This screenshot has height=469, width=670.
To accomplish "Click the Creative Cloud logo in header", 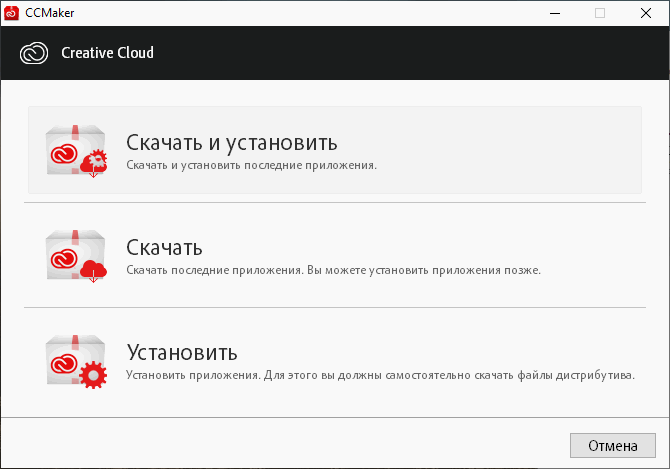I will [34, 53].
